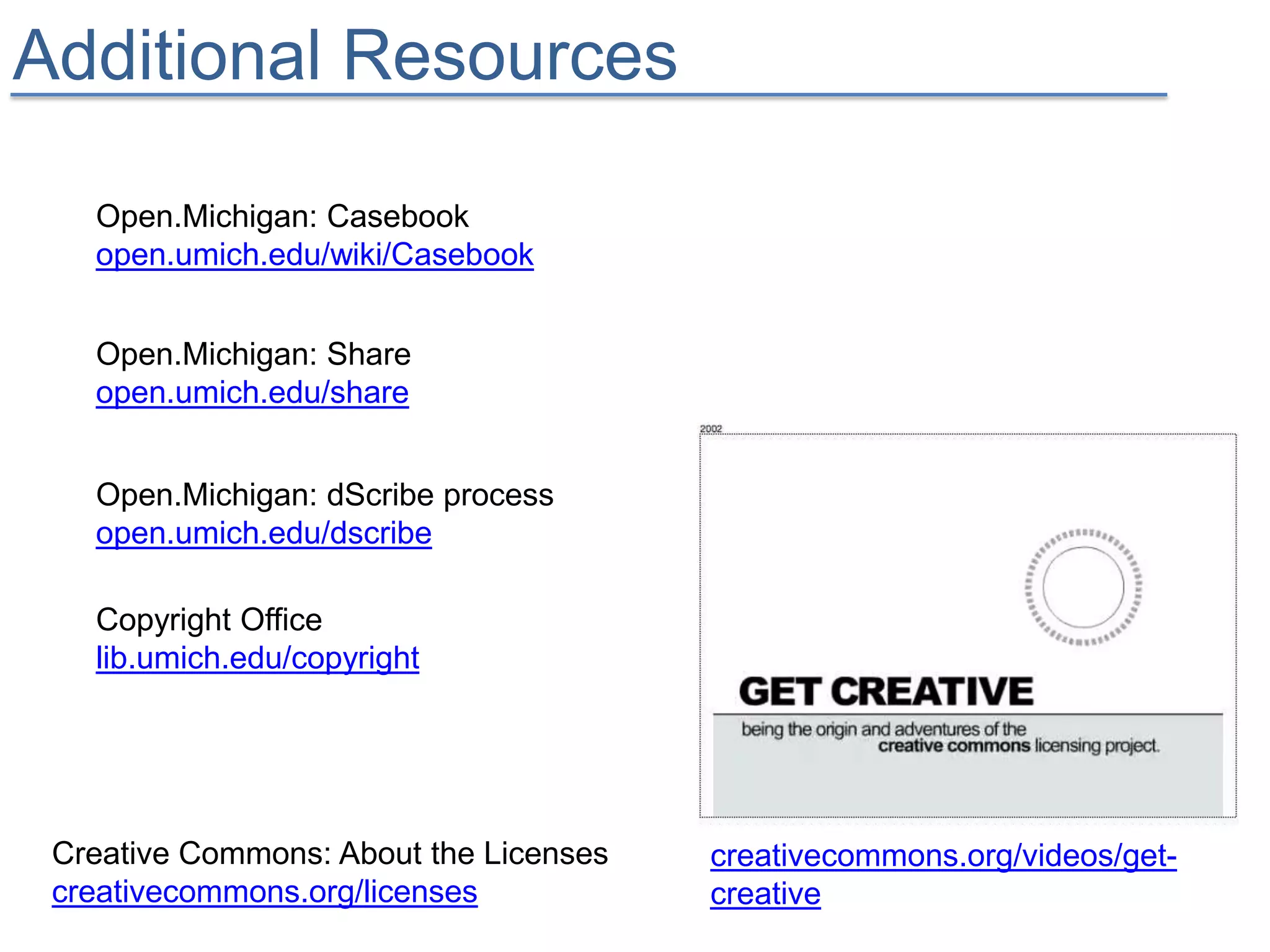Click the '2002' label above the image
Viewport: 1270px width, 952px height.
pyautogui.click(x=711, y=428)
